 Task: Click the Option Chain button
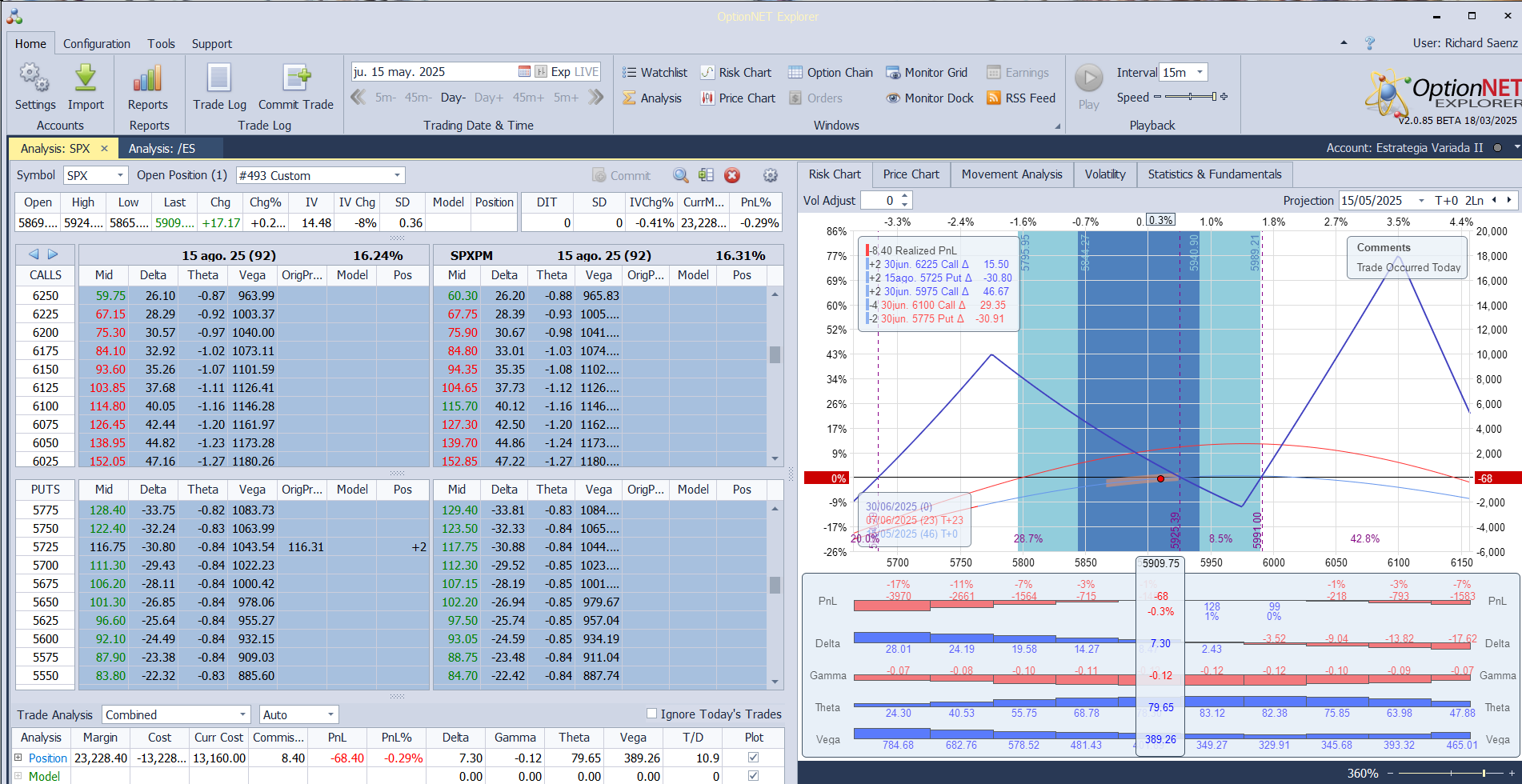831,72
